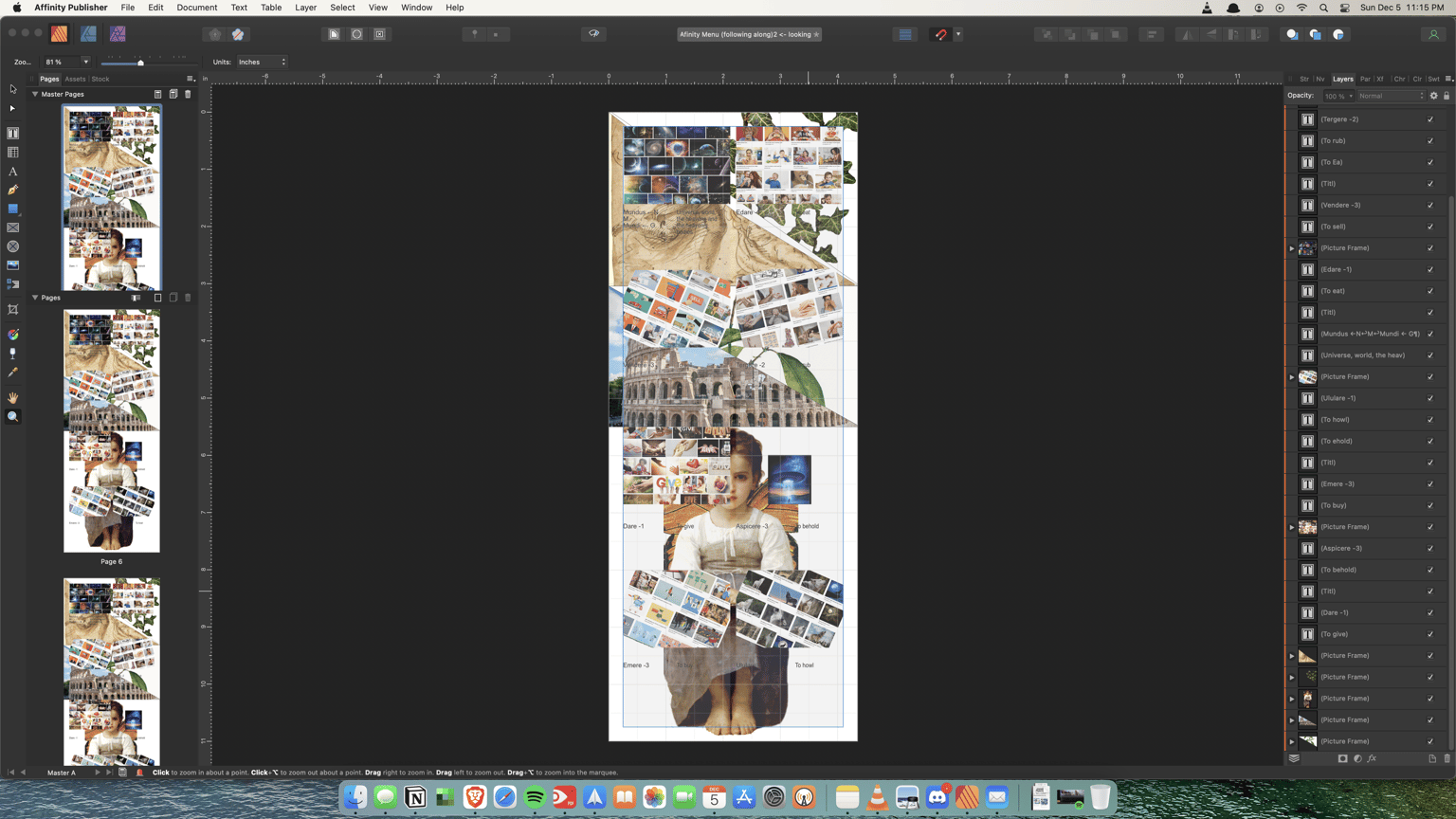The width and height of the screenshot is (1456, 819).
Task: Open layer effects fx icon
Action: [1372, 758]
